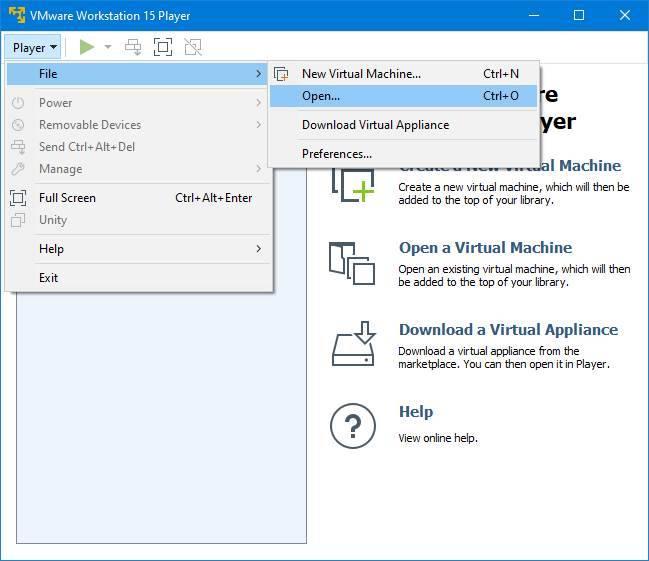
Task: Click the Create a New Virtual Machine icon
Action: [353, 185]
